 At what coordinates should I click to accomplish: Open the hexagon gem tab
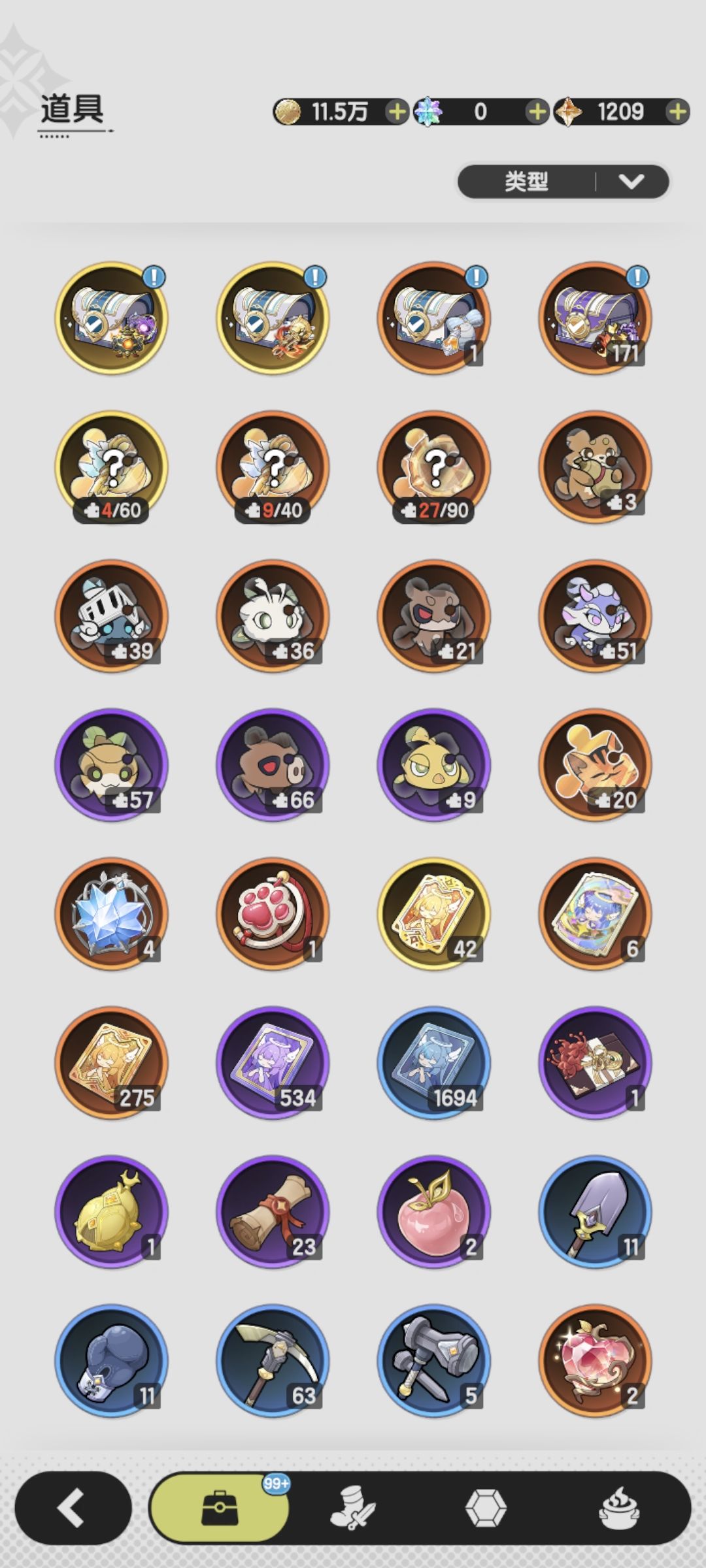486,1508
